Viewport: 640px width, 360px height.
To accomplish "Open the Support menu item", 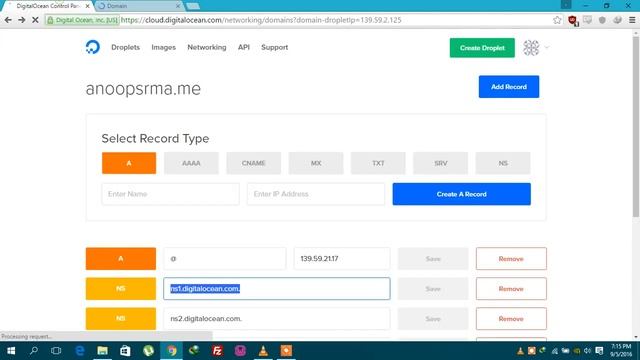I will pos(274,47).
